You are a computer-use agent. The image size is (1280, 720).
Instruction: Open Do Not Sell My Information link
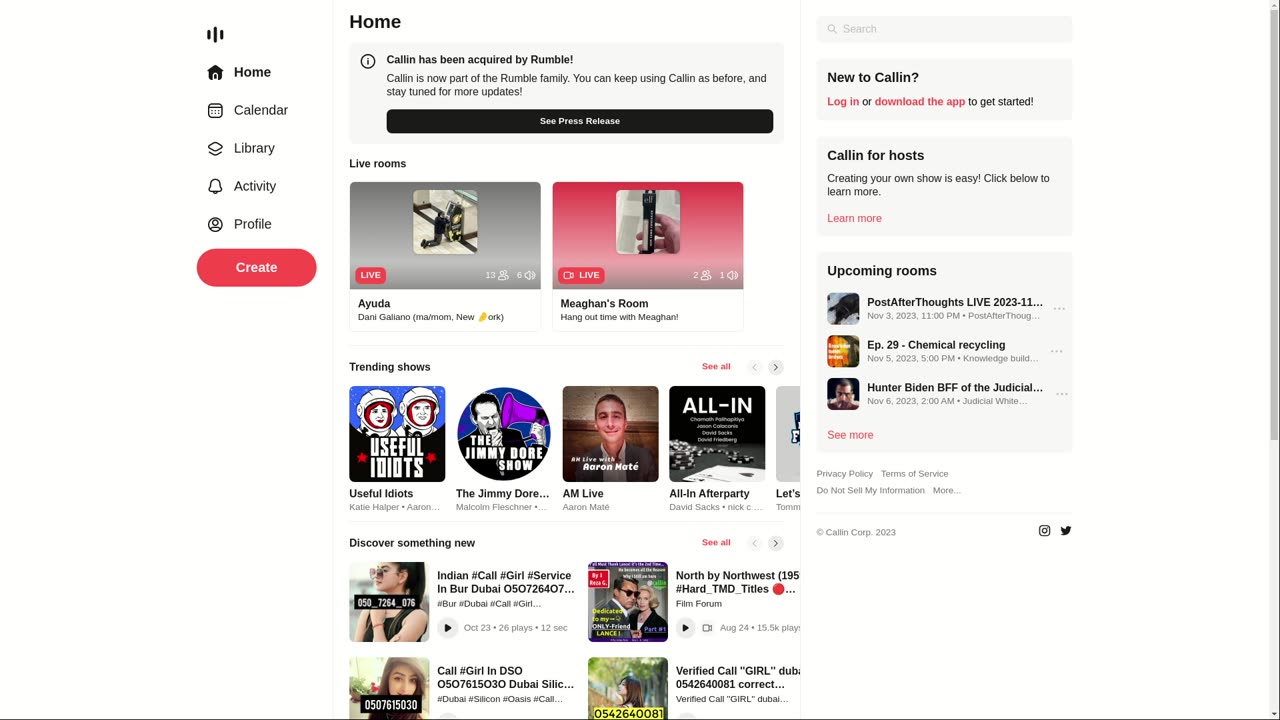871,491
